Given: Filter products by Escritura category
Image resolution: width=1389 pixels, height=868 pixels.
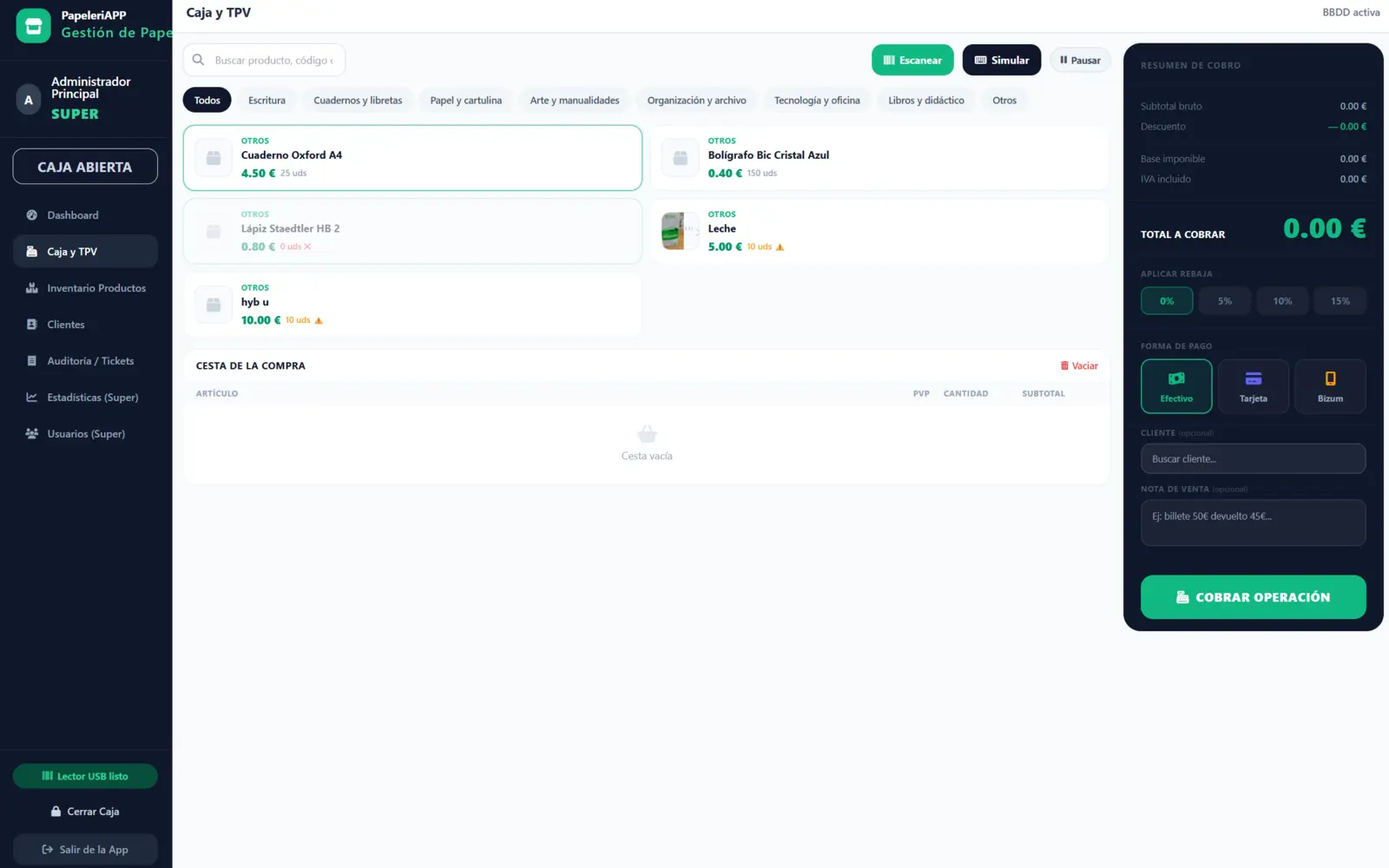Looking at the screenshot, I should (267, 101).
